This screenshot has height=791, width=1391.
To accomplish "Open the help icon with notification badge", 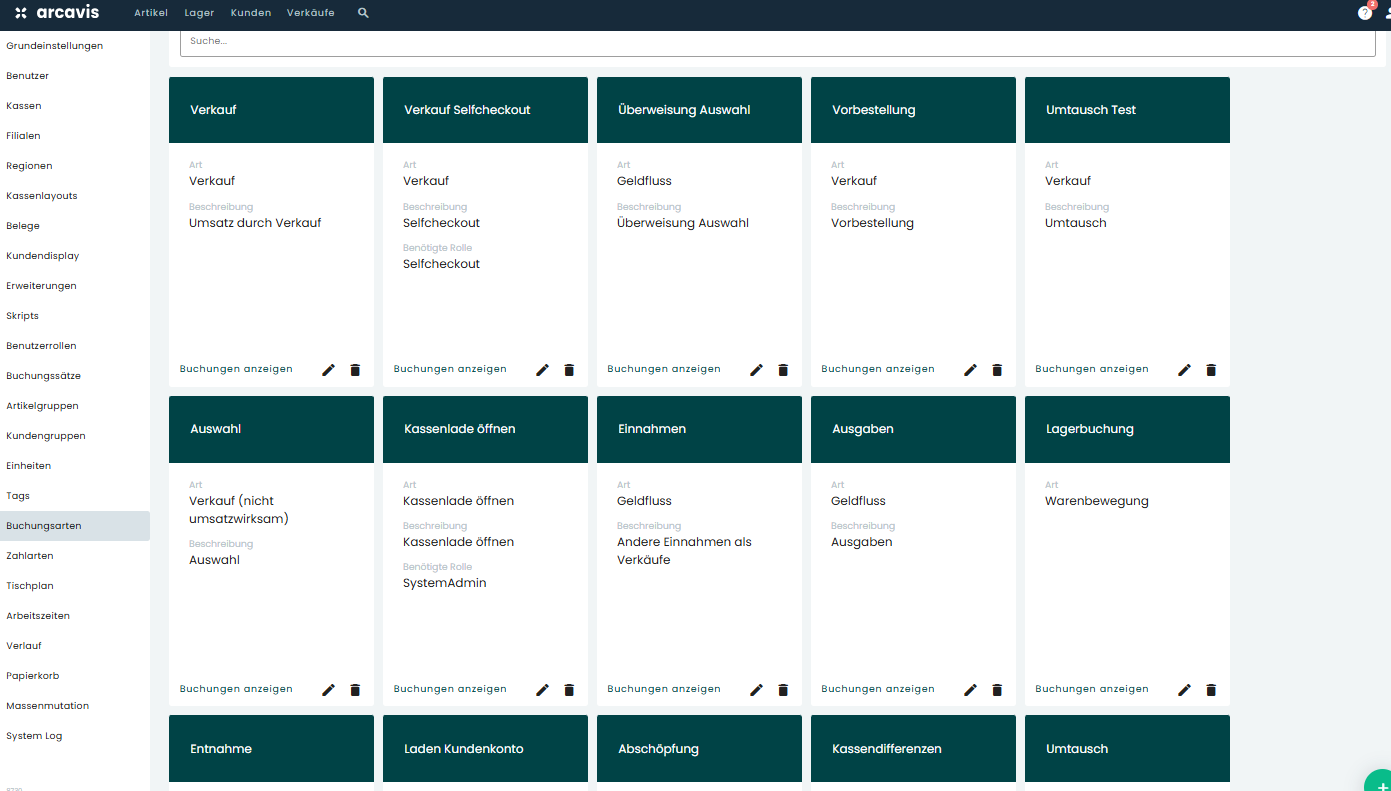I will pyautogui.click(x=1364, y=13).
